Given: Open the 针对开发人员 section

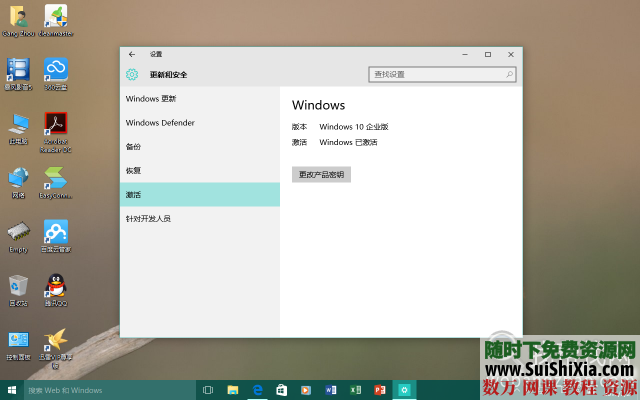Looking at the screenshot, I should coord(200,219).
